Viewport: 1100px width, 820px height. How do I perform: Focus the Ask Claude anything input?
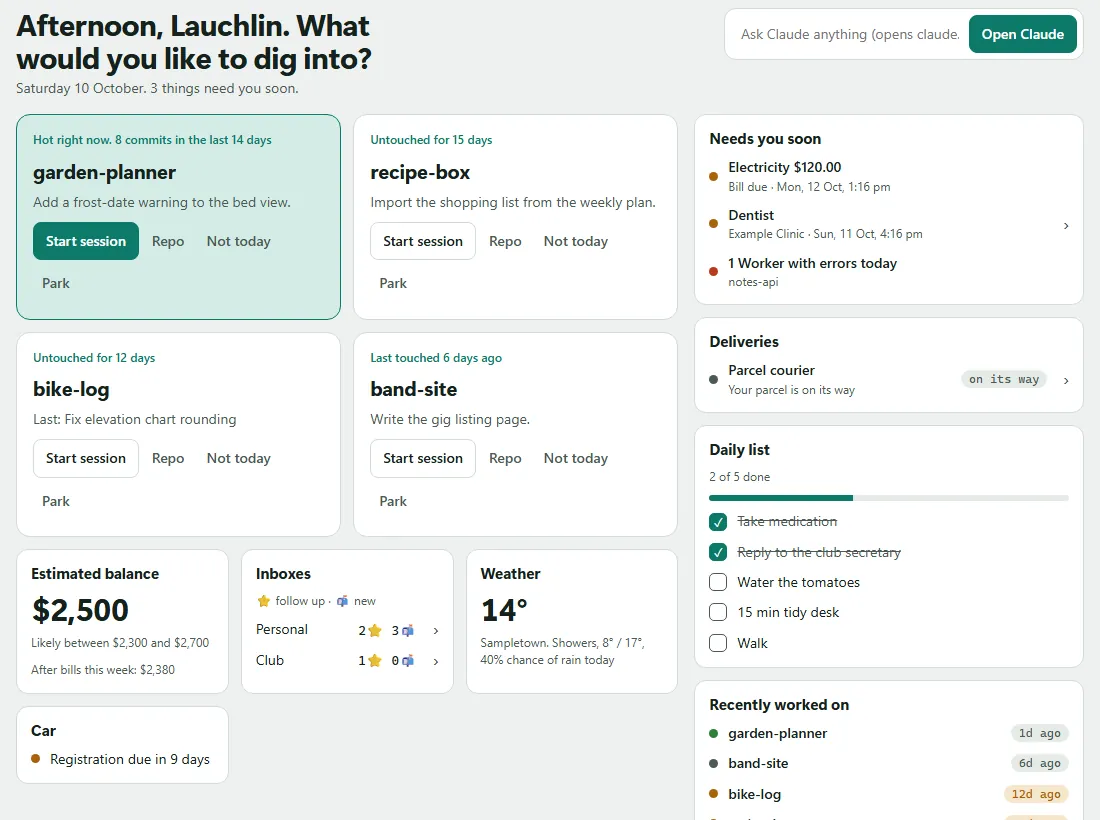pyautogui.click(x=850, y=34)
